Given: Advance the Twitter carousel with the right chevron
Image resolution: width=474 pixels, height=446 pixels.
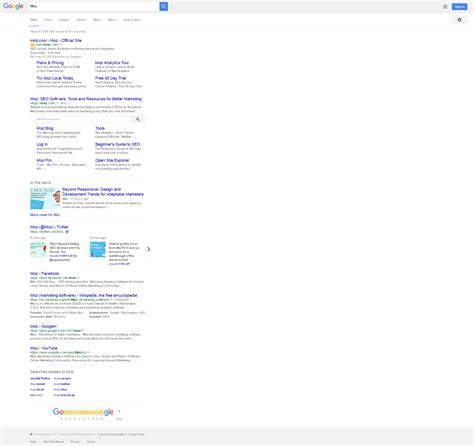Looking at the screenshot, I should (x=149, y=249).
